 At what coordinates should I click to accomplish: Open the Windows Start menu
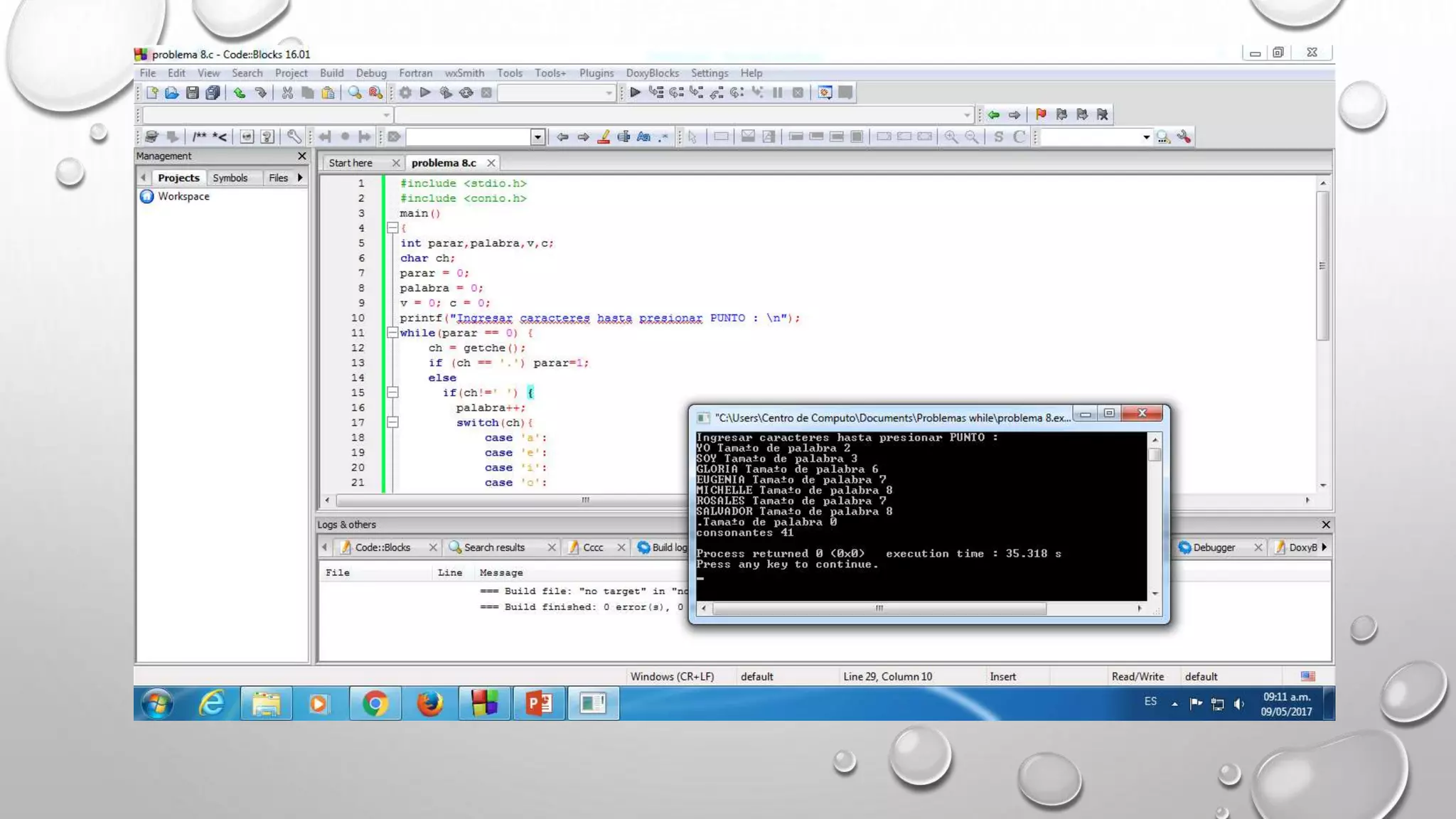coord(157,704)
